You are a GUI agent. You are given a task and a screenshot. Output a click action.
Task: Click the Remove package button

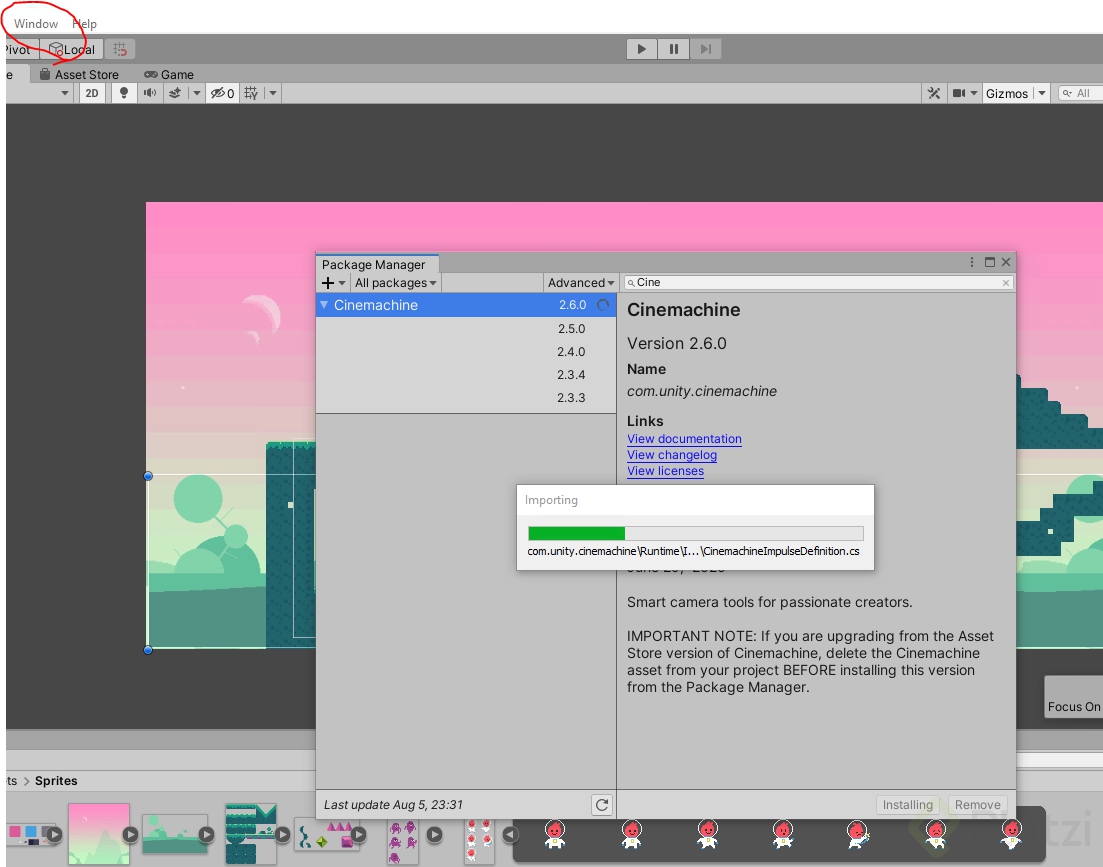coord(977,804)
